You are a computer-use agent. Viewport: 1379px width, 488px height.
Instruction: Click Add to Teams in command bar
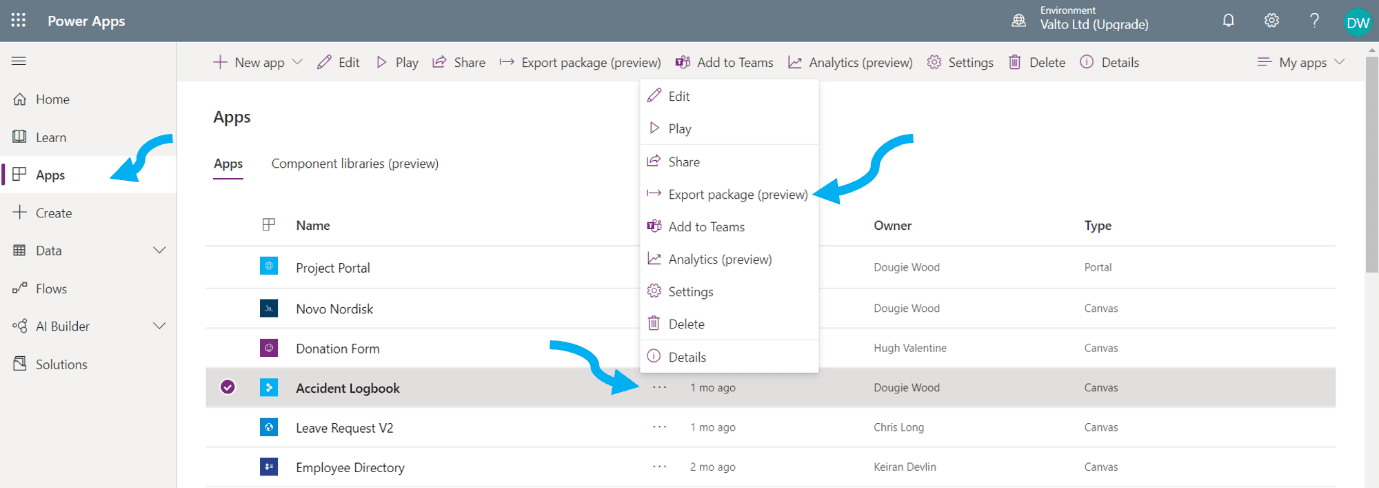724,62
